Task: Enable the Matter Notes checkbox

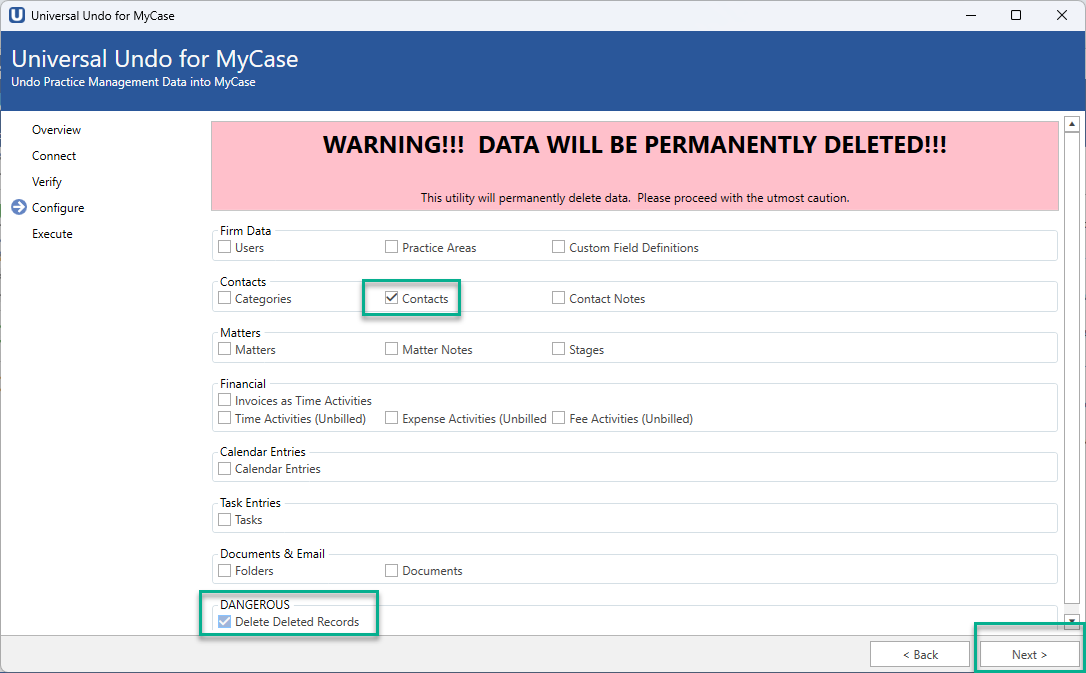Action: pyautogui.click(x=391, y=349)
